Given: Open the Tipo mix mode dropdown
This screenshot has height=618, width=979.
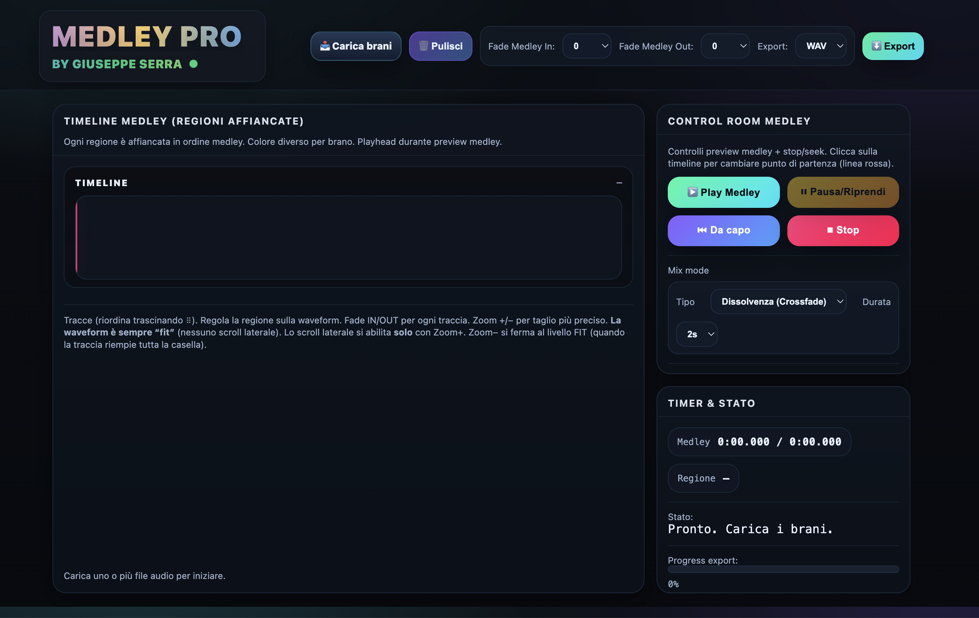Looking at the screenshot, I should tap(779, 302).
